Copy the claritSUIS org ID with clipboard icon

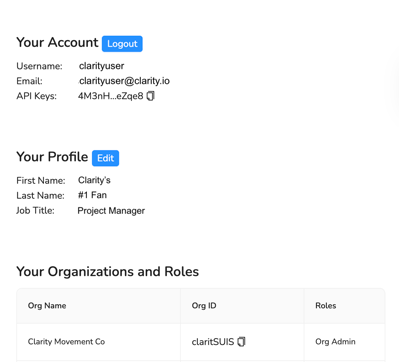click(241, 342)
